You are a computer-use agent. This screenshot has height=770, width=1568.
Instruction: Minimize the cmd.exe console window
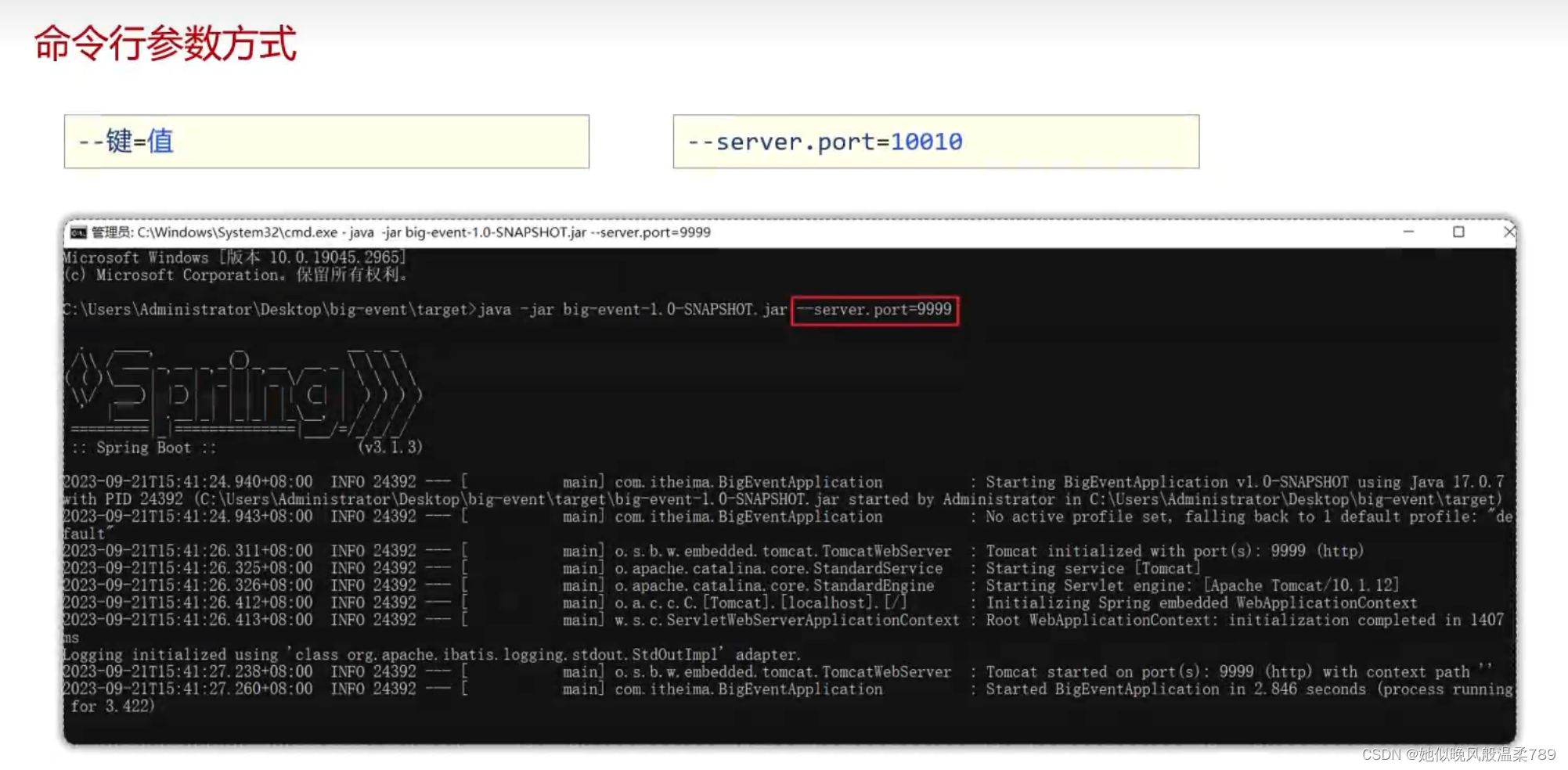tap(1408, 232)
